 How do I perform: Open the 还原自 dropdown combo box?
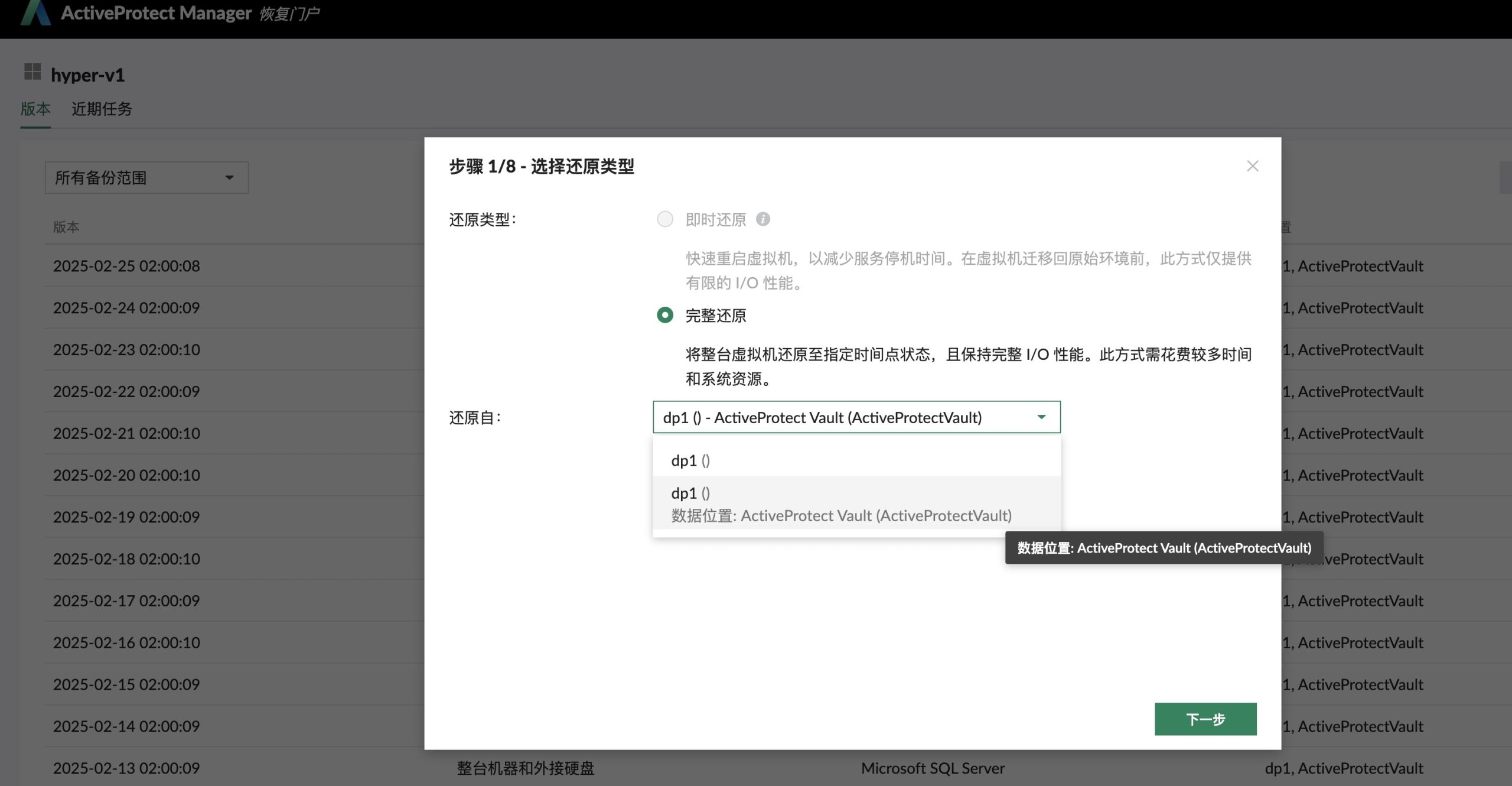(x=856, y=417)
